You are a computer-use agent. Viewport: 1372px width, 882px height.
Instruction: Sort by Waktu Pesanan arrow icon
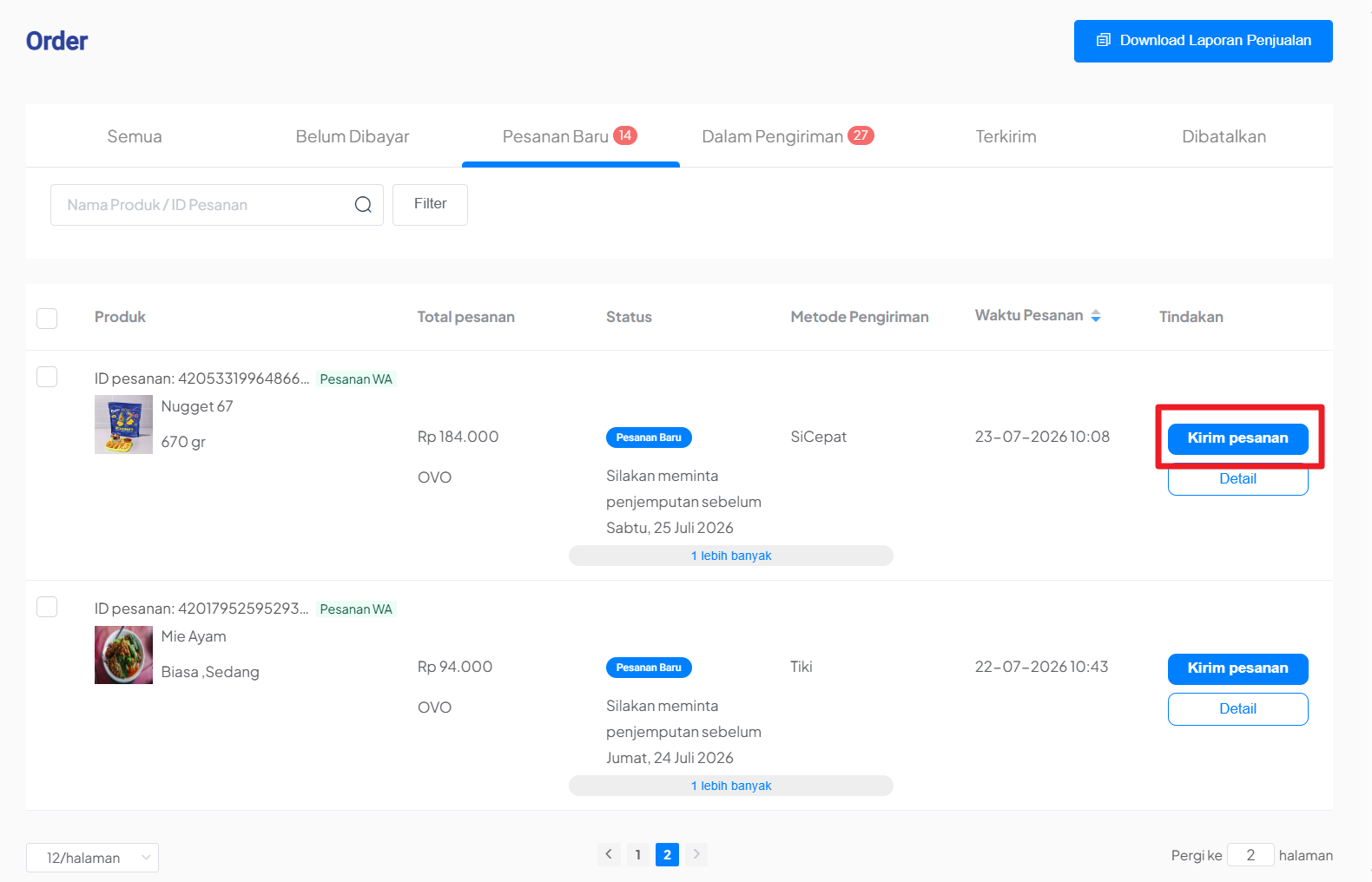[1096, 316]
